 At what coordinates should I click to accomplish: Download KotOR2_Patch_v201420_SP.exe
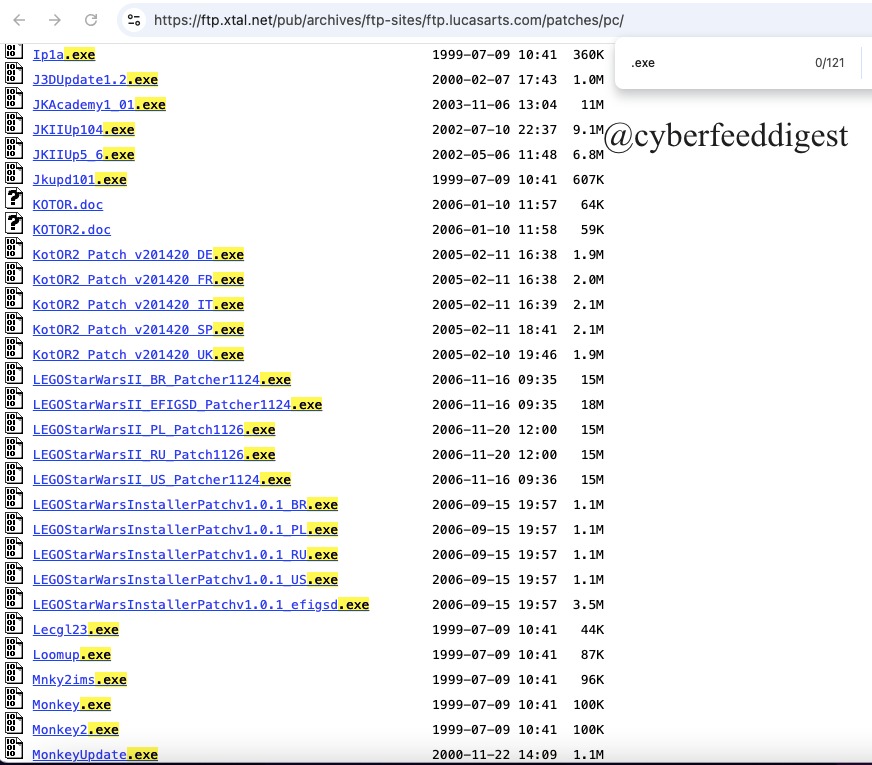point(138,330)
